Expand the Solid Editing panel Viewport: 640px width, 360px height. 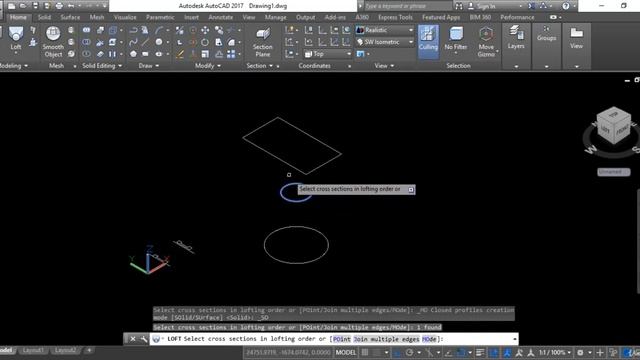[102, 66]
